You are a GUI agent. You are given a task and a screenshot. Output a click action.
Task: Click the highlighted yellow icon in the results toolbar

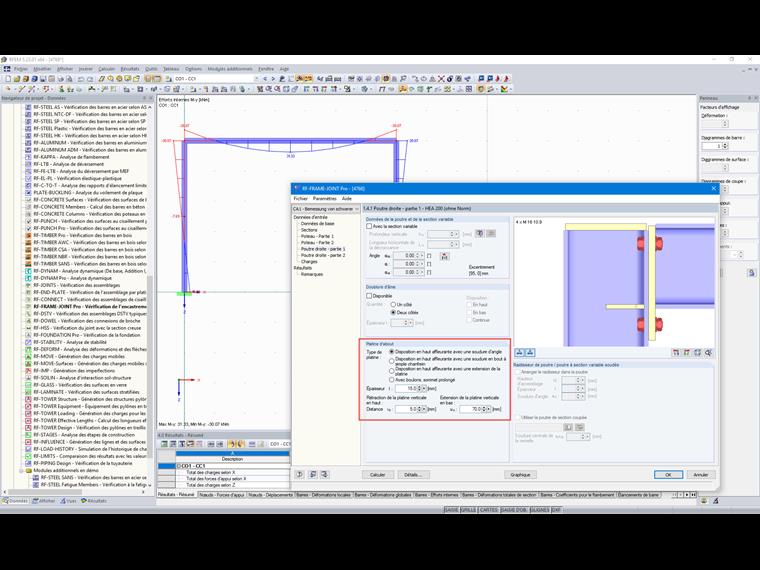coord(232,444)
